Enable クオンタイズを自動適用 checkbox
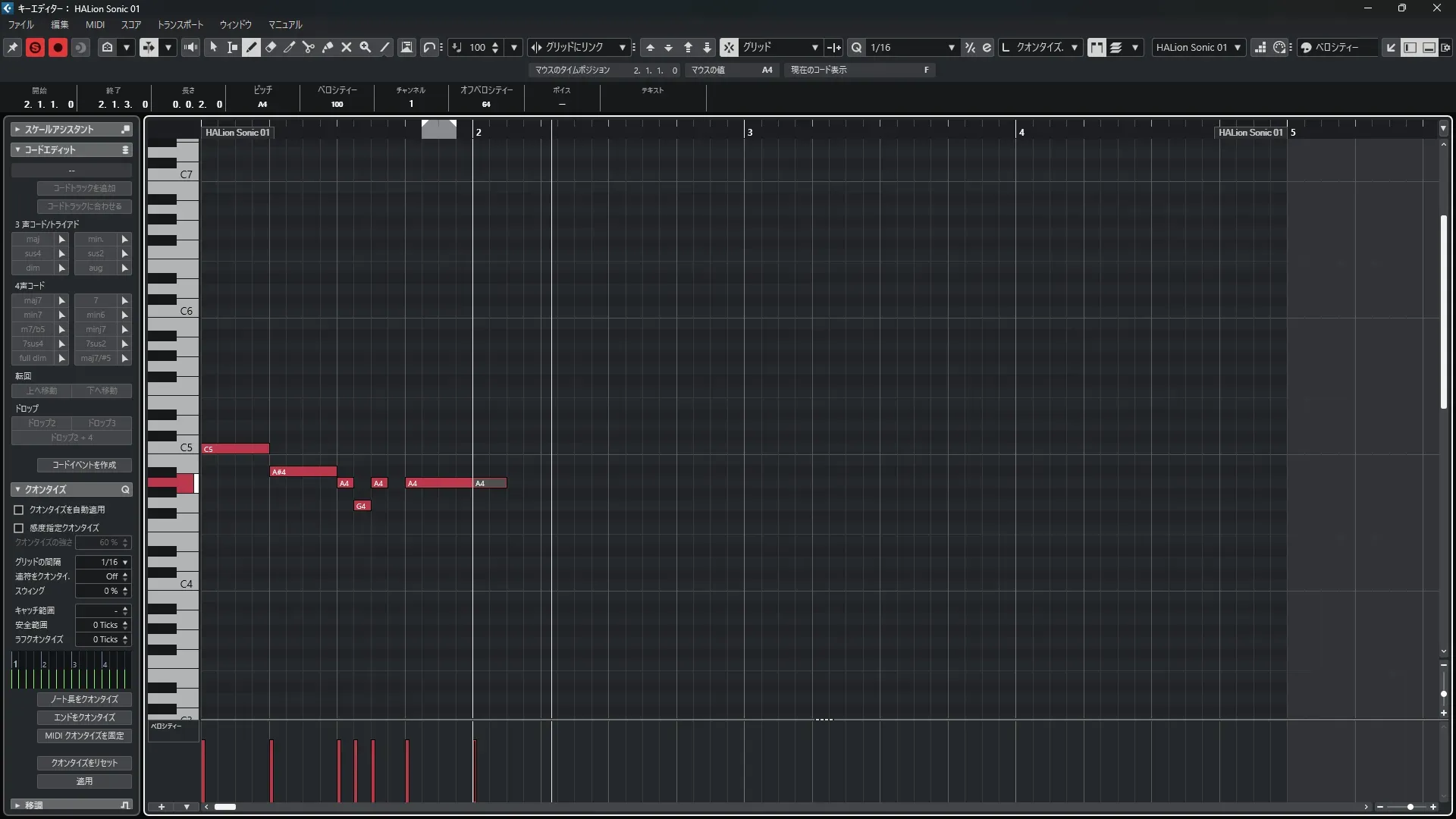 [x=19, y=510]
